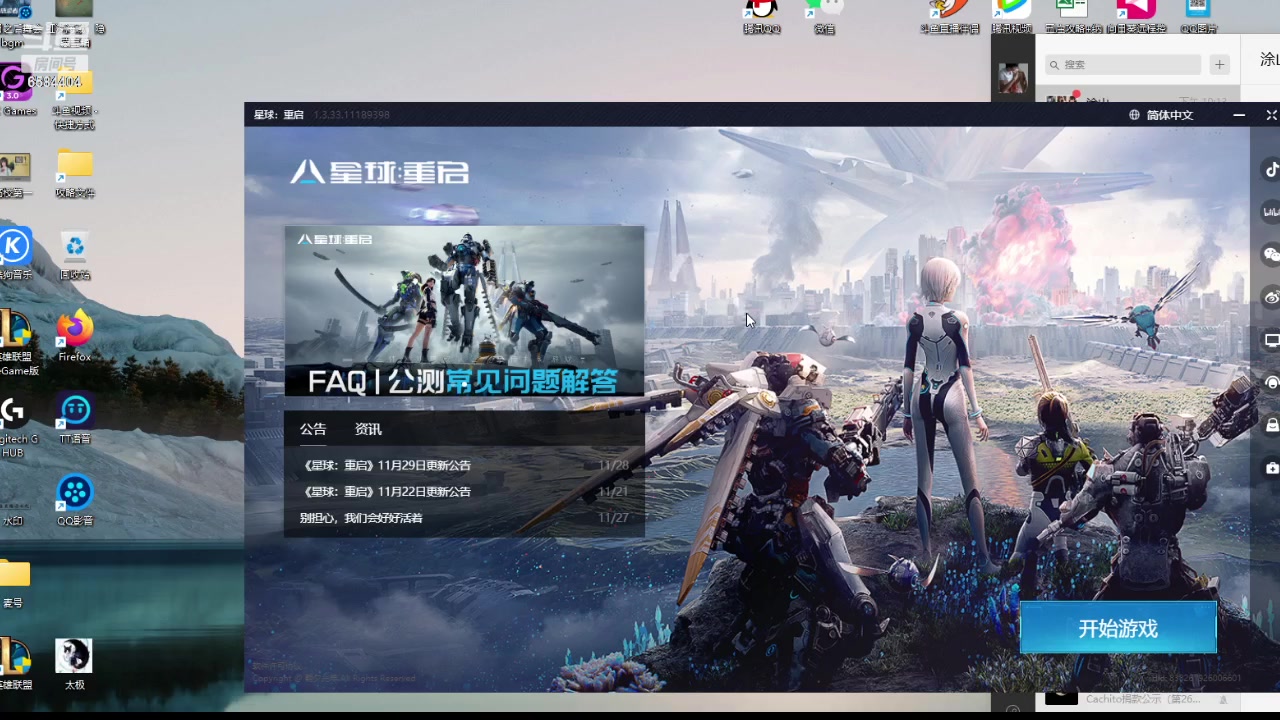Open the WeChat icon in launcher sidebar
Image resolution: width=1280 pixels, height=720 pixels.
(1271, 255)
